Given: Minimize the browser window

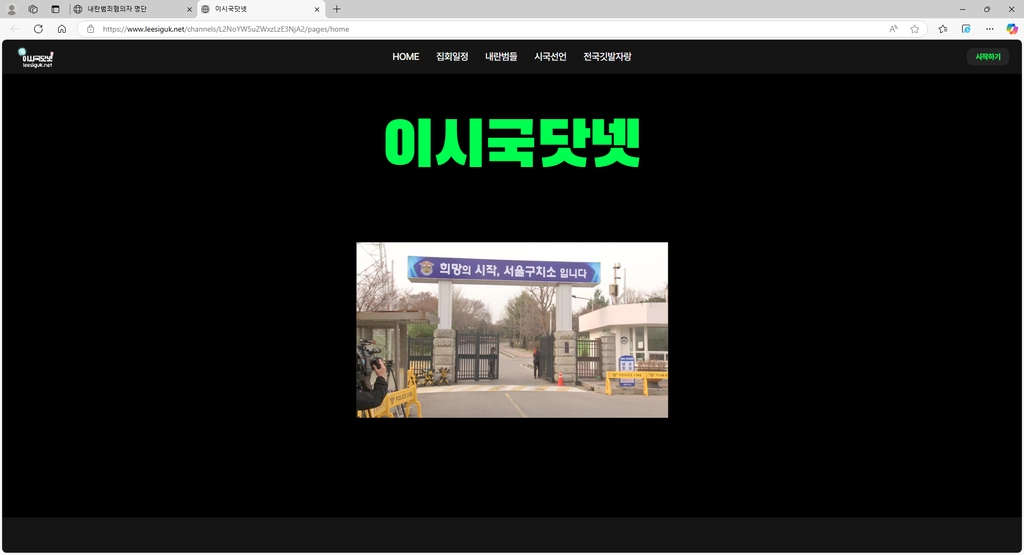Looking at the screenshot, I should (962, 9).
